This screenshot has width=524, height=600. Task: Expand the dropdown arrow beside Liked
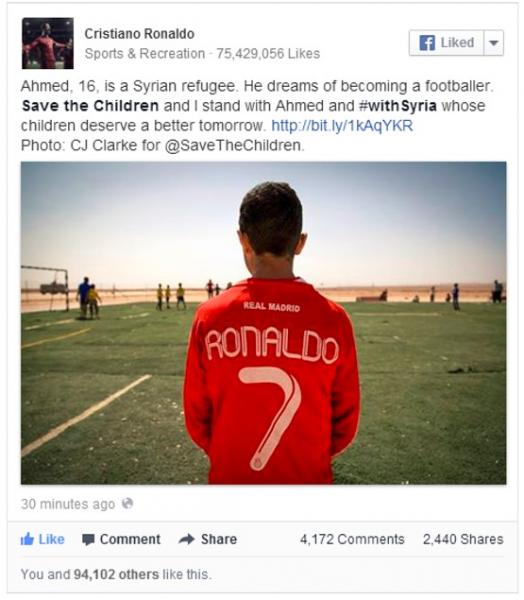(x=494, y=42)
